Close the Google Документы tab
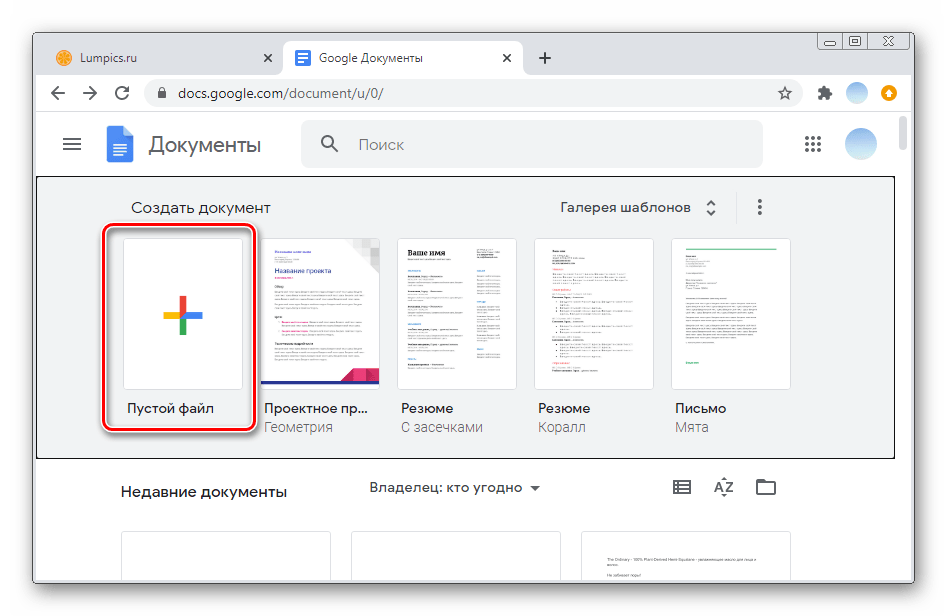The image size is (947, 616). (x=507, y=58)
